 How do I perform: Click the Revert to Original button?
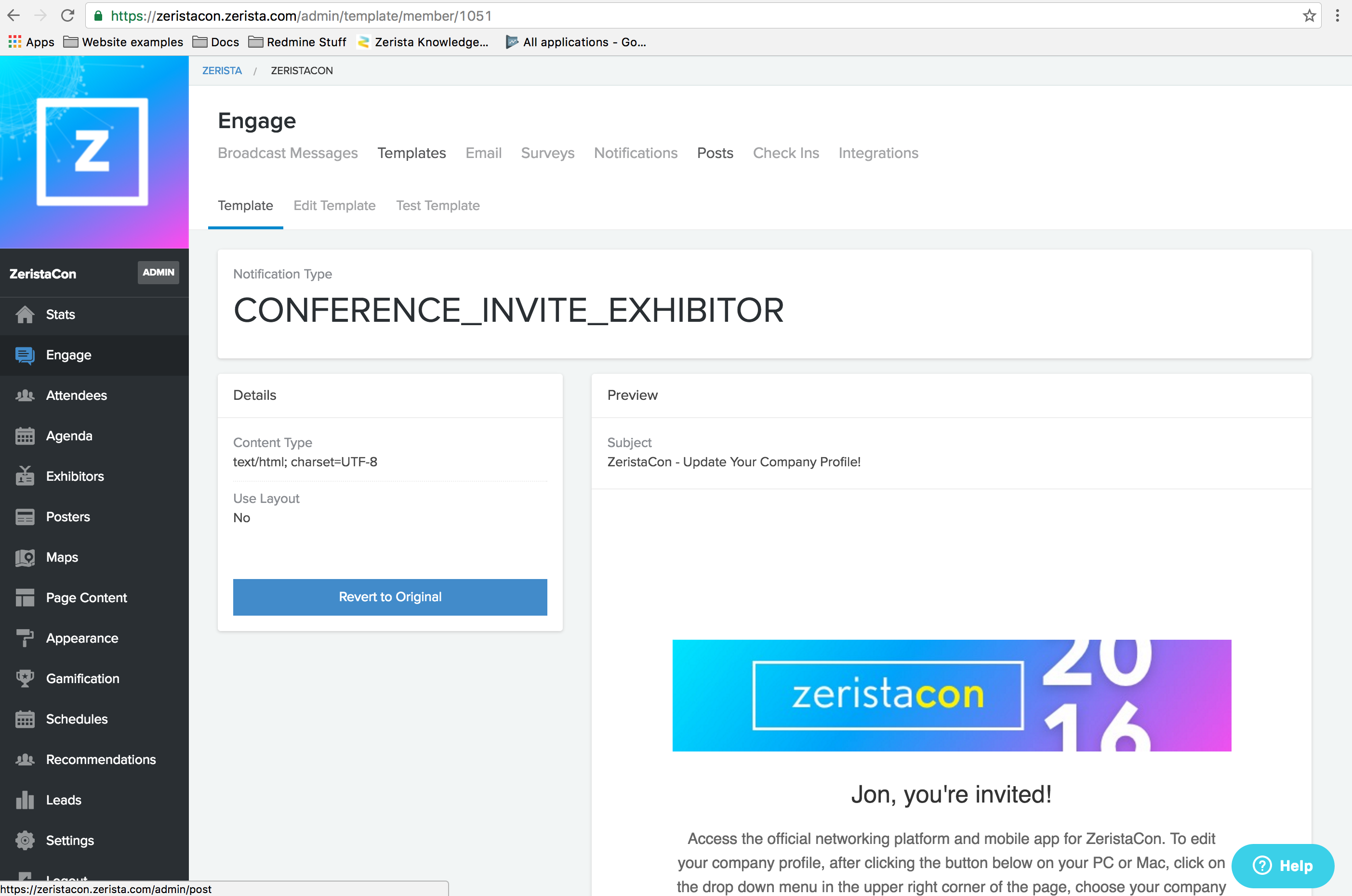pos(390,596)
